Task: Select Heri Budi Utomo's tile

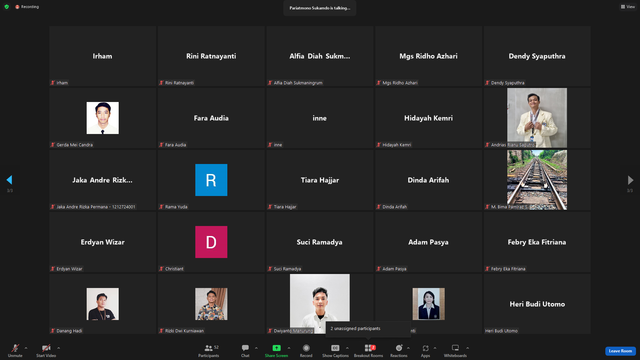Action: 537,304
